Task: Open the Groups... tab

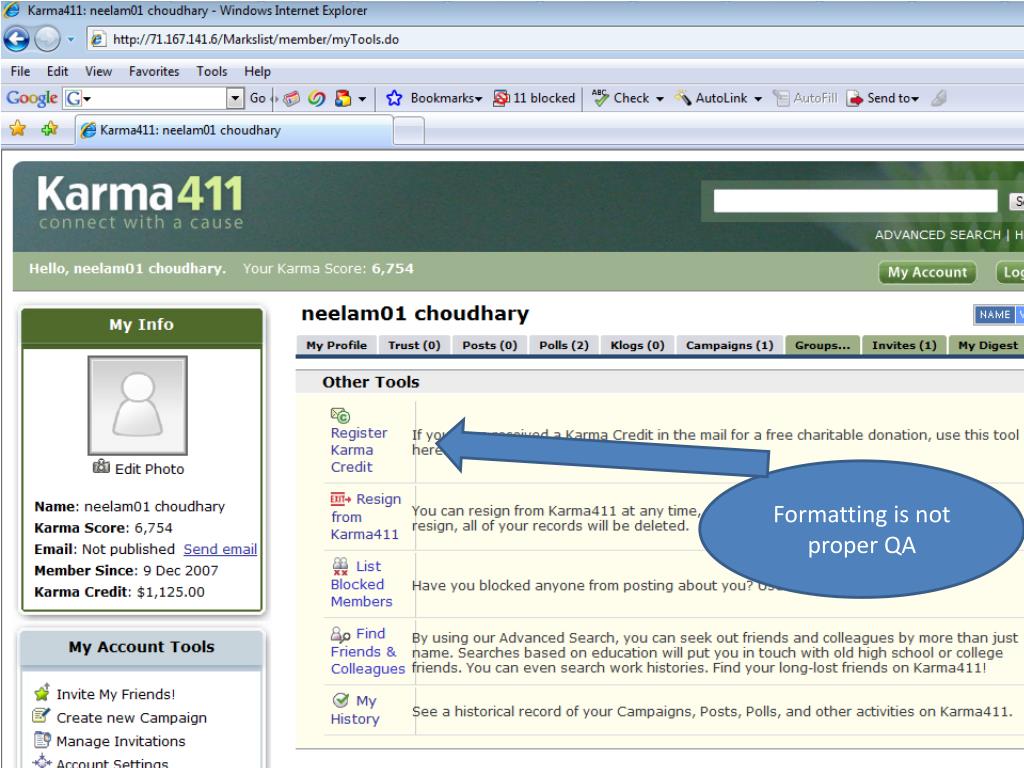Action: (822, 345)
